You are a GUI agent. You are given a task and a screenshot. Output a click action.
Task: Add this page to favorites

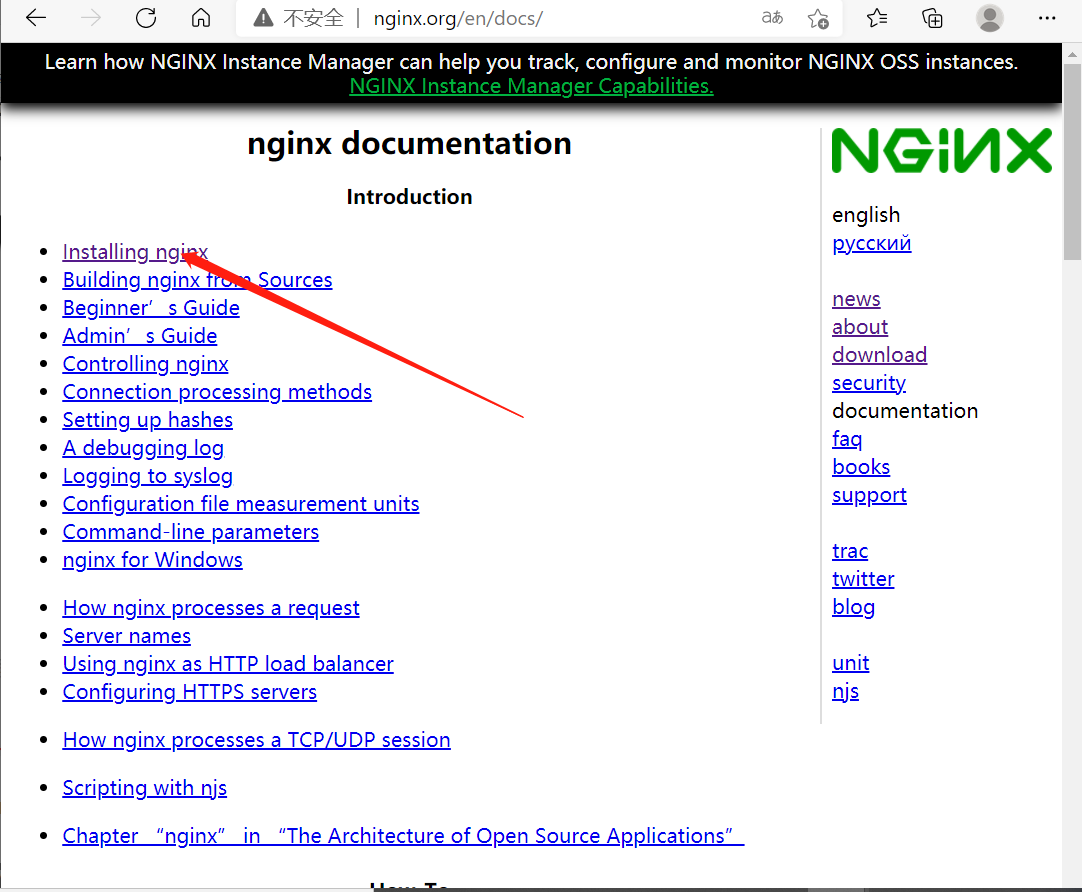click(x=820, y=18)
